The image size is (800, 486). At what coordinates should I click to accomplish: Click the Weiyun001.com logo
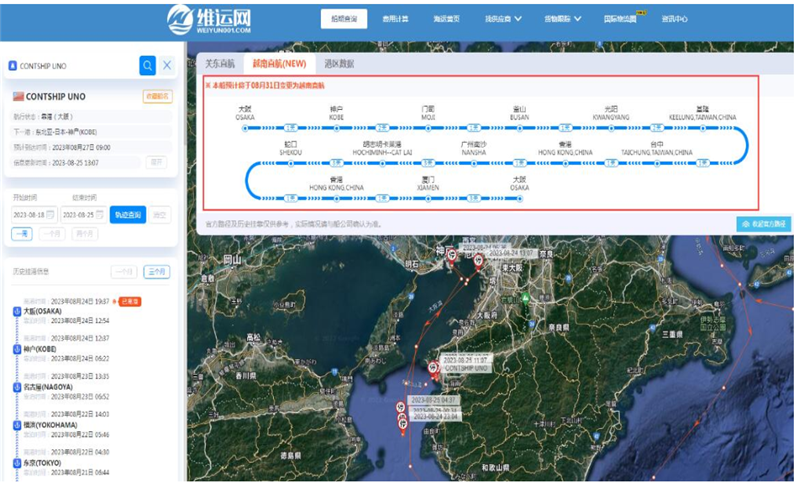pyautogui.click(x=209, y=19)
